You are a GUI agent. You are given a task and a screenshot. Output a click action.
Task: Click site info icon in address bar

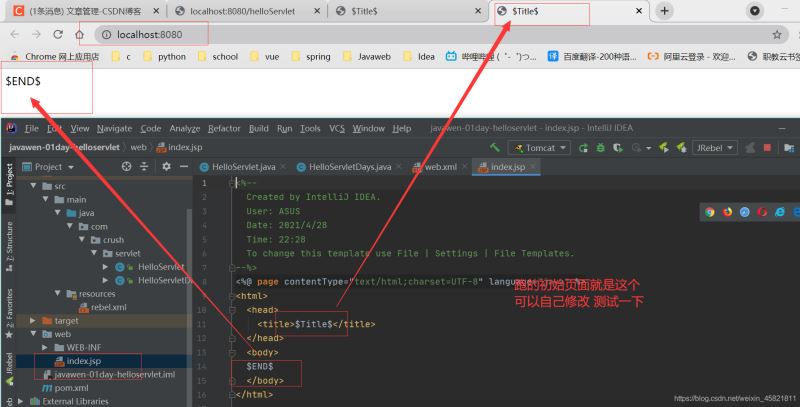pos(106,35)
